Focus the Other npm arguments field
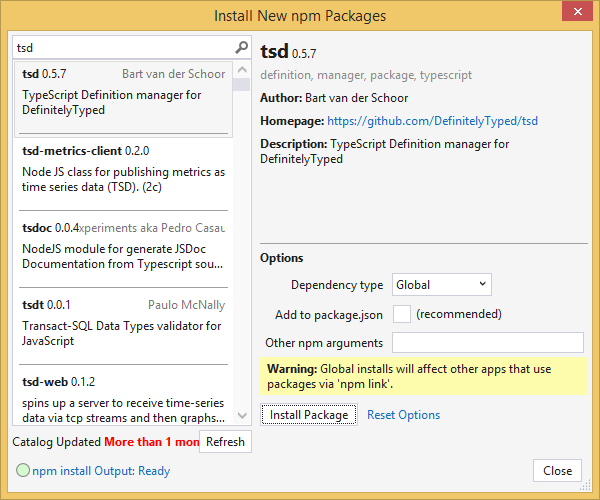Viewport: 600px width, 500px height. (487, 343)
